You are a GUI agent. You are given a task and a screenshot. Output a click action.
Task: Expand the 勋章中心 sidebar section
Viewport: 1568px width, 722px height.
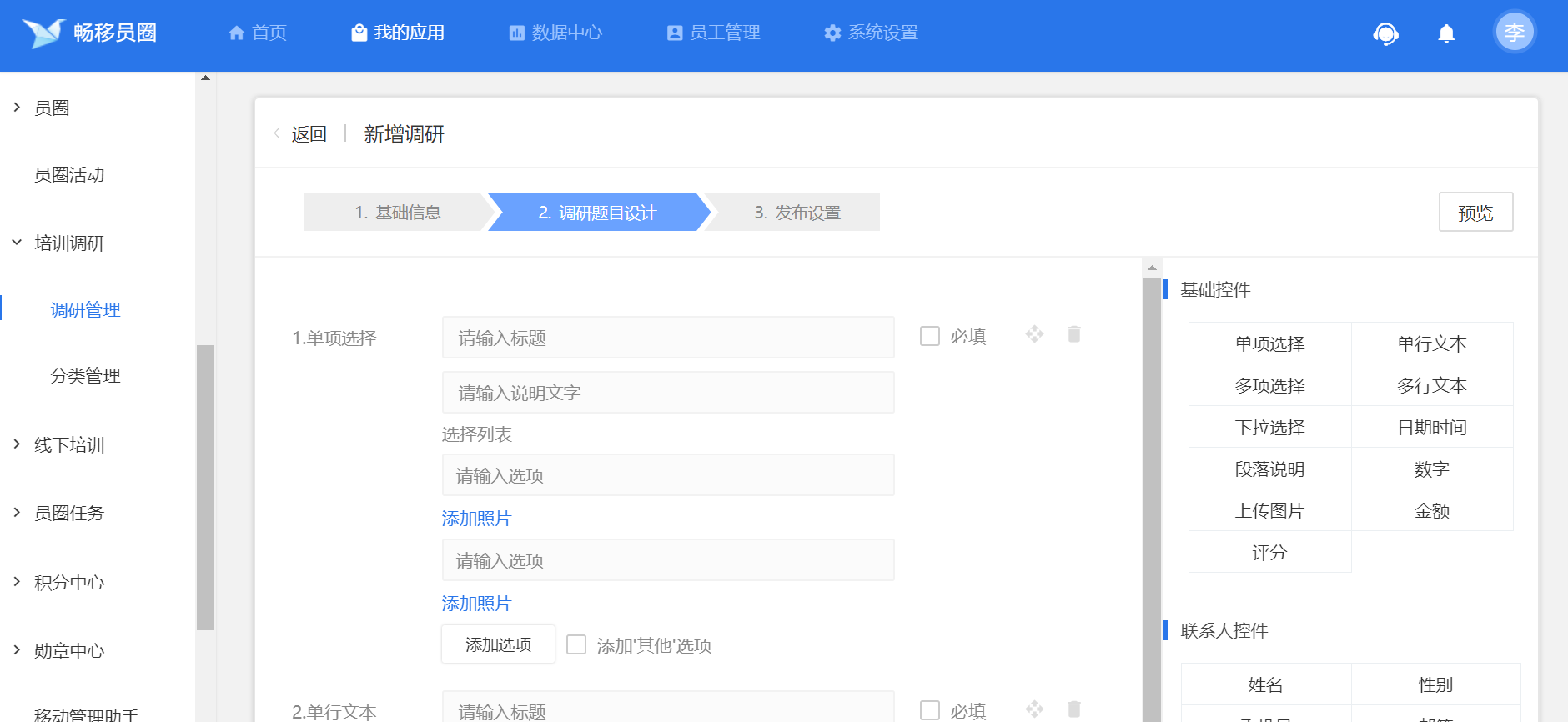point(17,650)
